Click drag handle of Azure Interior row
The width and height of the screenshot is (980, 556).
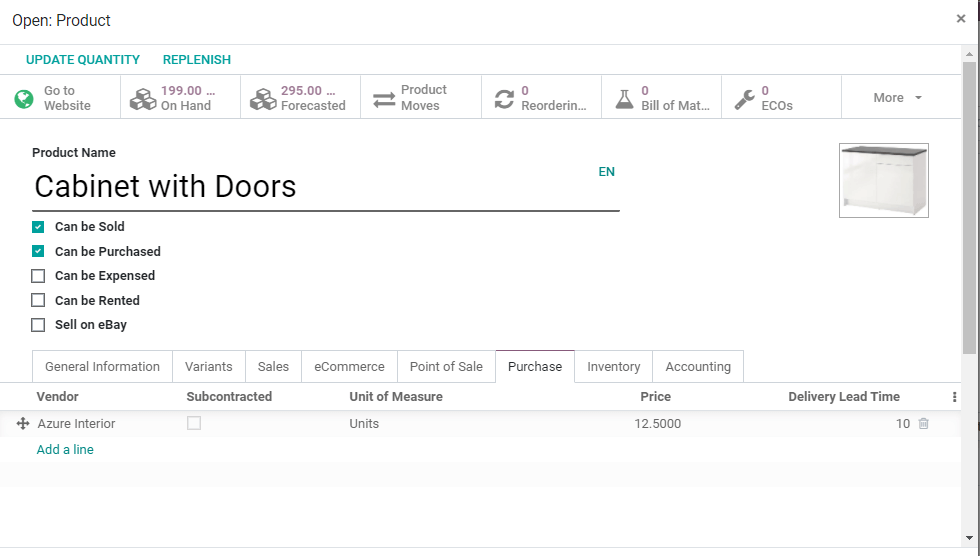coord(22,424)
